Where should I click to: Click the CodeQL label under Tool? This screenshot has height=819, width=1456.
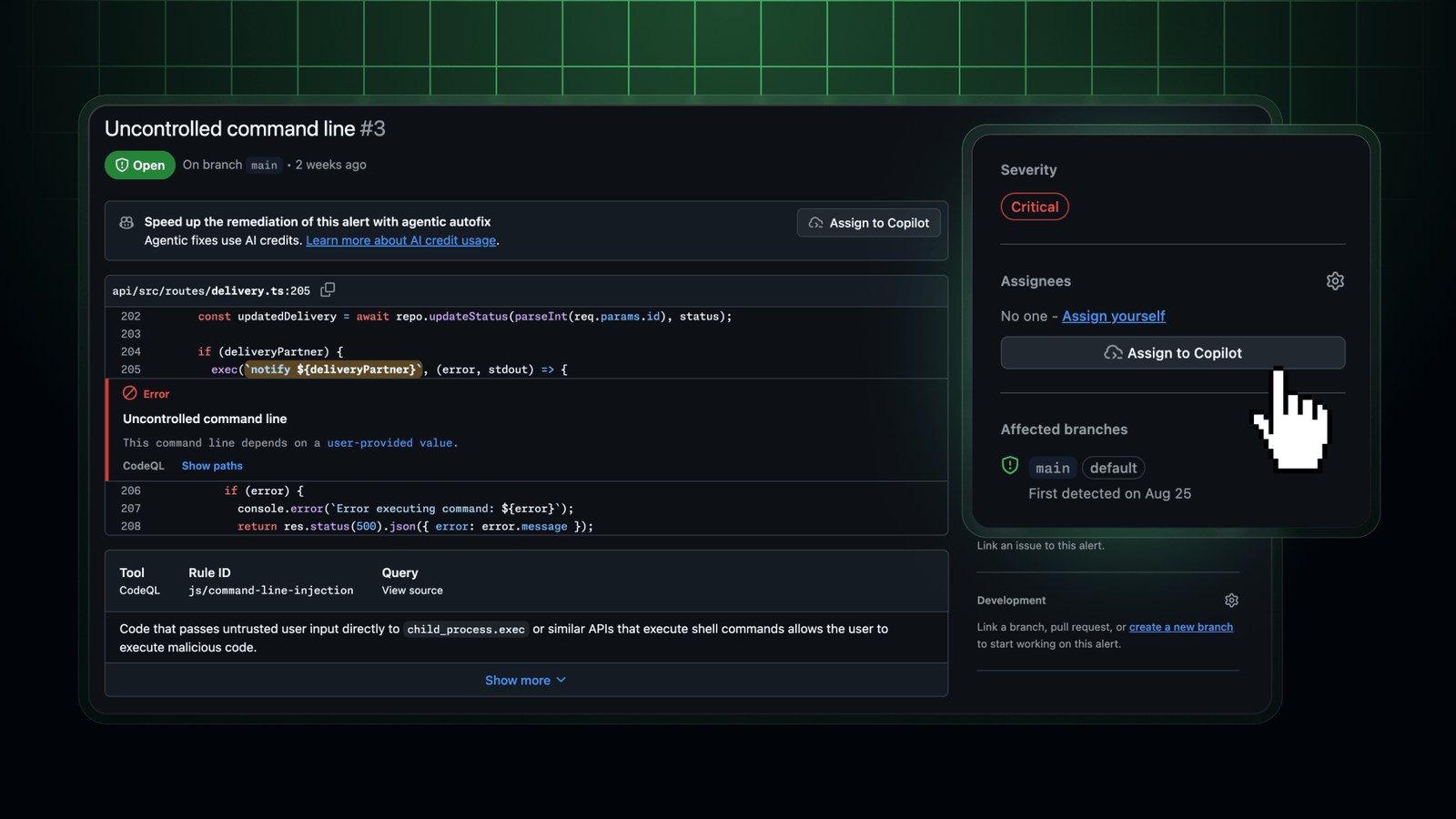(139, 591)
